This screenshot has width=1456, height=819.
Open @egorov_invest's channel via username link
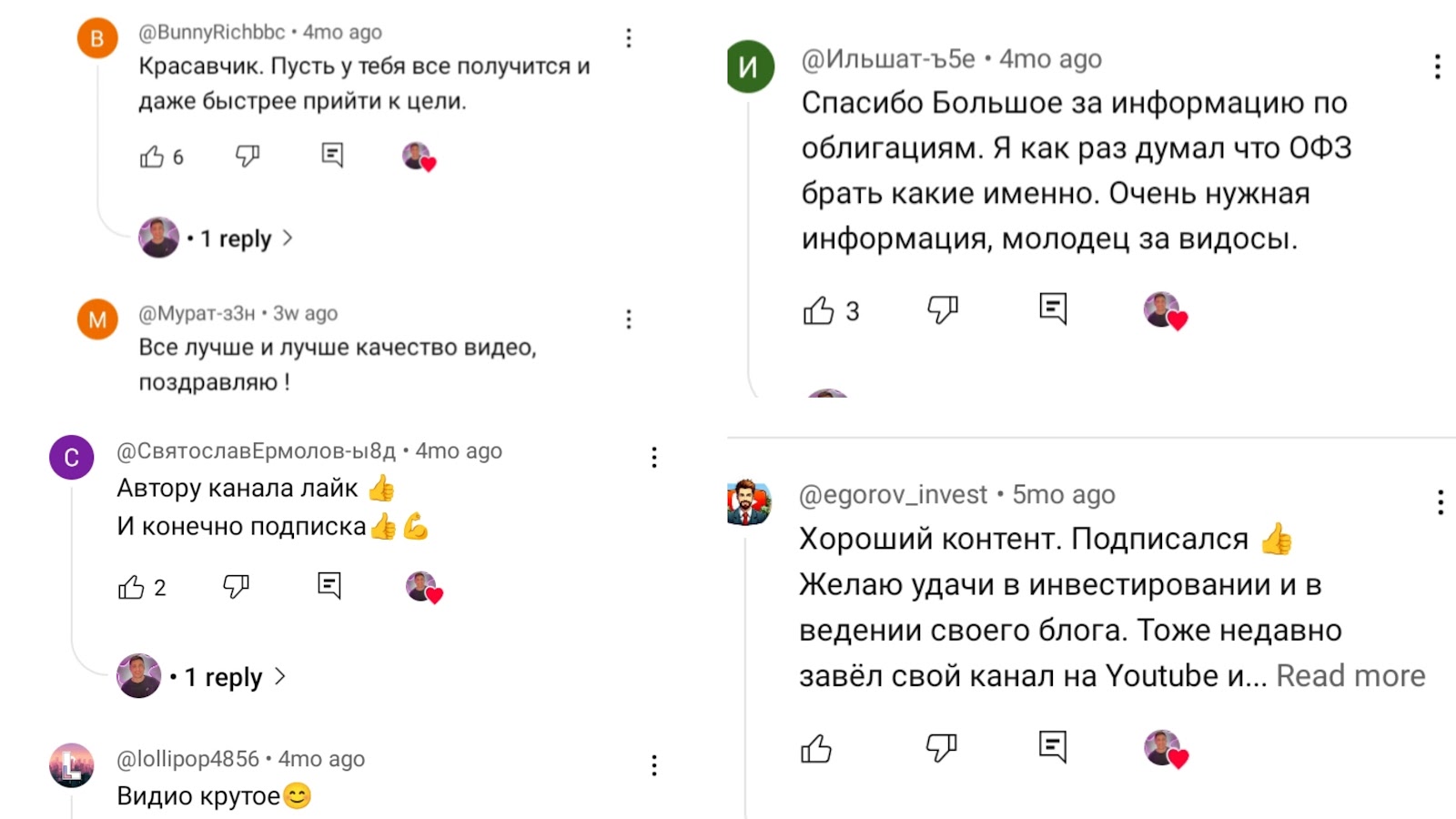(892, 494)
